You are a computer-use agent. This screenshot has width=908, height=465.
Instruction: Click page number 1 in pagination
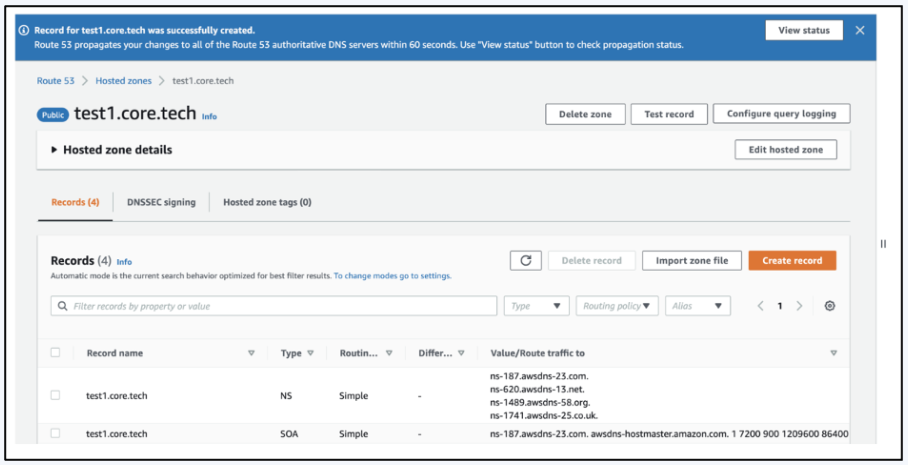click(779, 306)
